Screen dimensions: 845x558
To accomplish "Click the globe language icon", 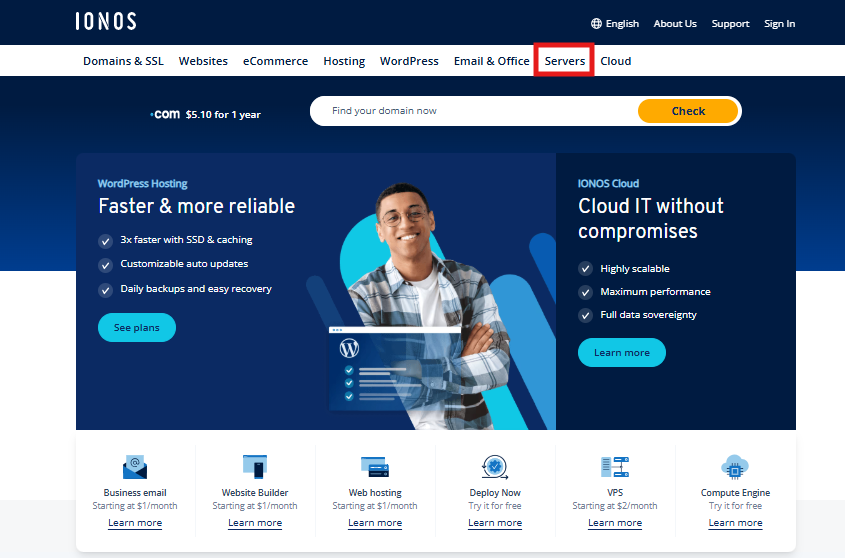I will point(596,24).
